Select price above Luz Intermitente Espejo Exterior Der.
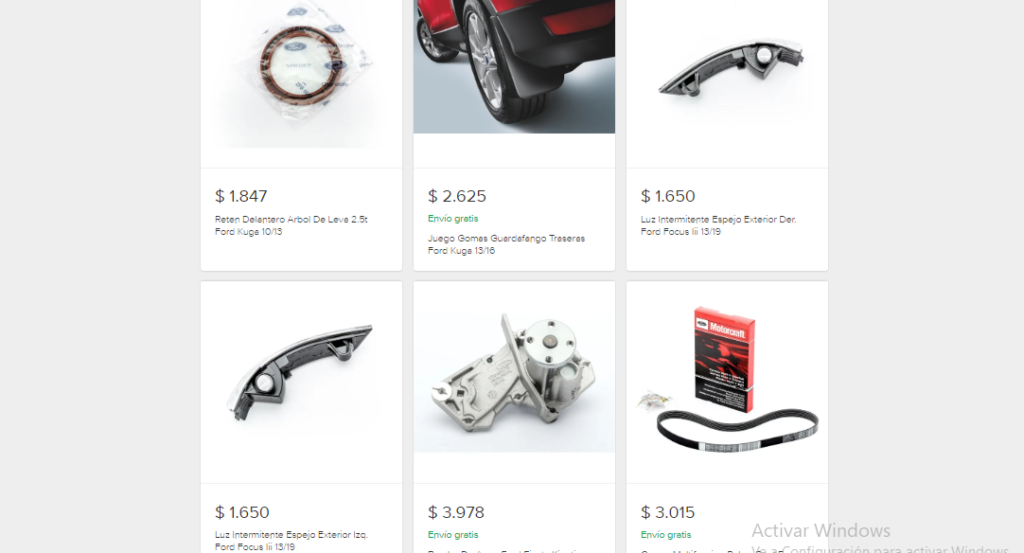This screenshot has height=553, width=1024. coord(667,196)
